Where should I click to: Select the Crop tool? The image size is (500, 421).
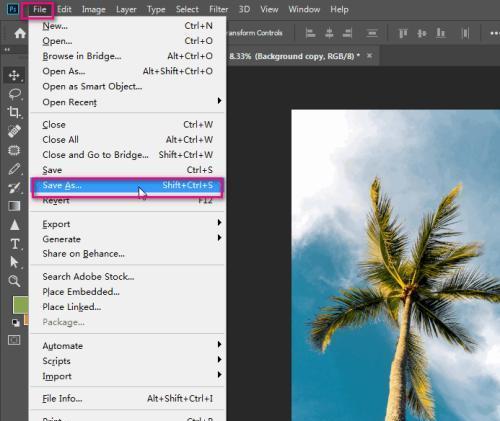[x=14, y=112]
